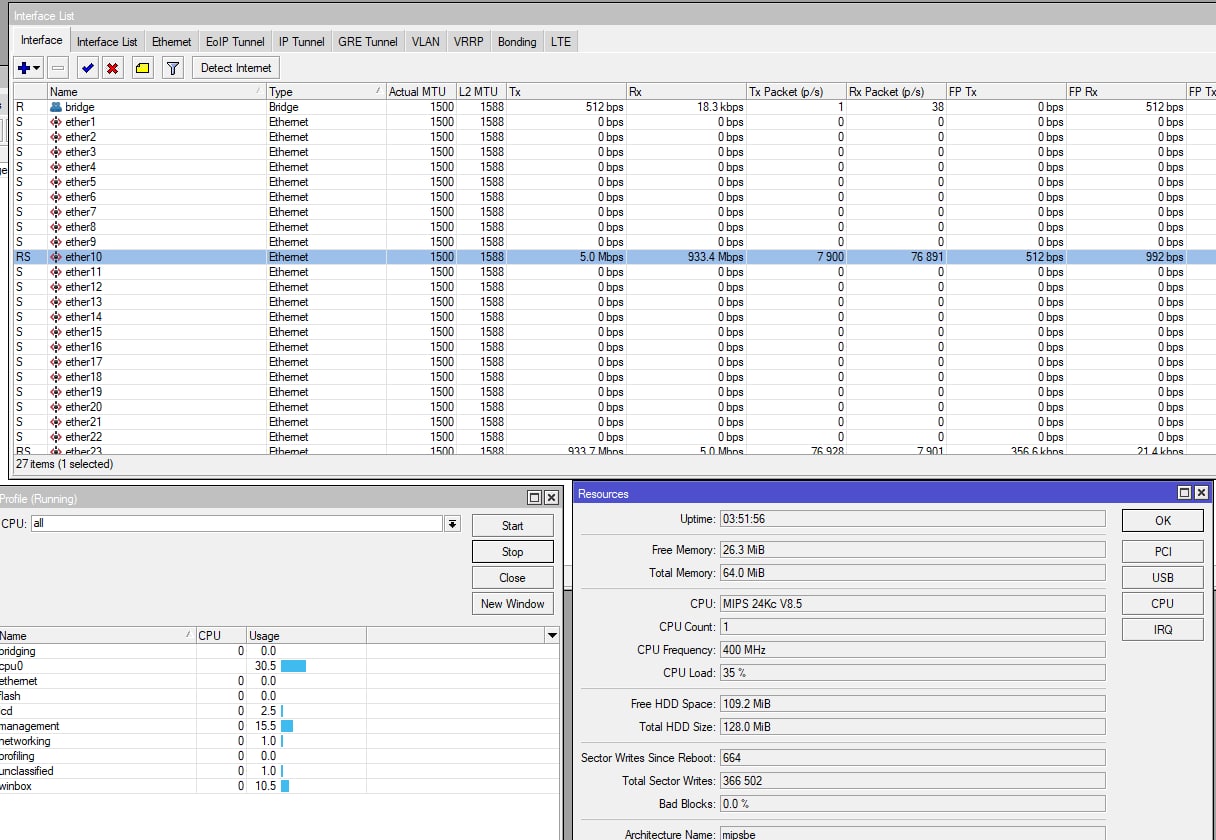Click the ether10 interface icon

point(56,257)
